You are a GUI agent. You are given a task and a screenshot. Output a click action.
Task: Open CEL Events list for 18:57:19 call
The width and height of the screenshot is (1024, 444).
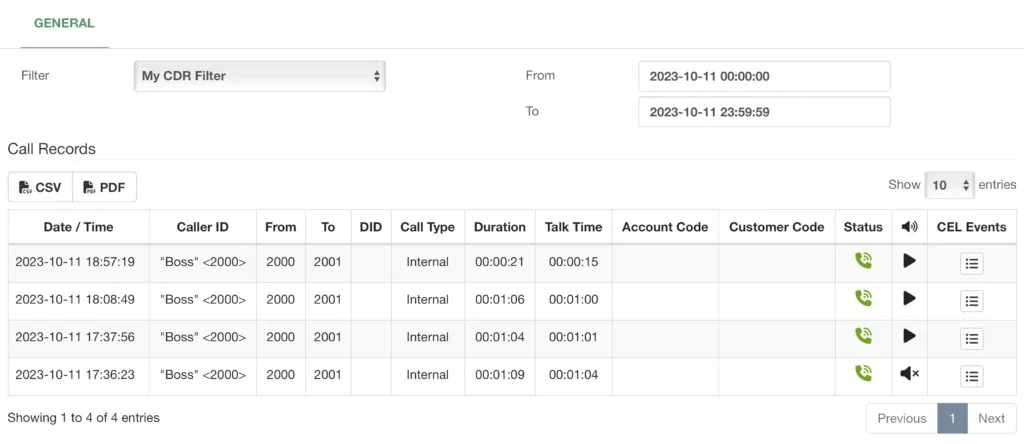click(971, 264)
